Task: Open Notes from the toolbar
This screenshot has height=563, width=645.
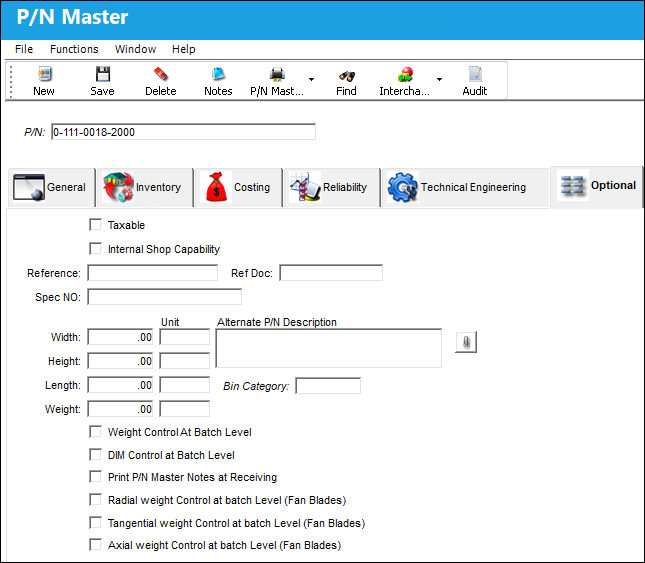Action: point(218,81)
